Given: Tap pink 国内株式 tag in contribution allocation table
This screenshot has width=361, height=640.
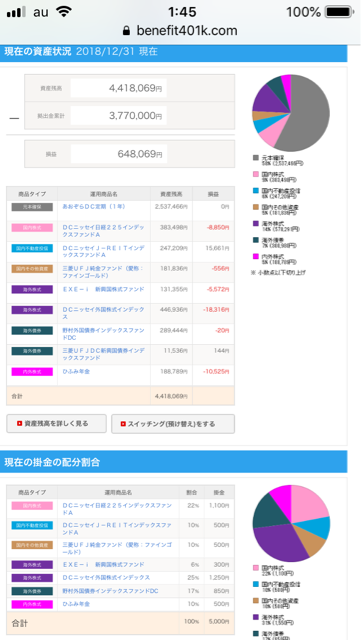Looking at the screenshot, I should click(x=32, y=506).
